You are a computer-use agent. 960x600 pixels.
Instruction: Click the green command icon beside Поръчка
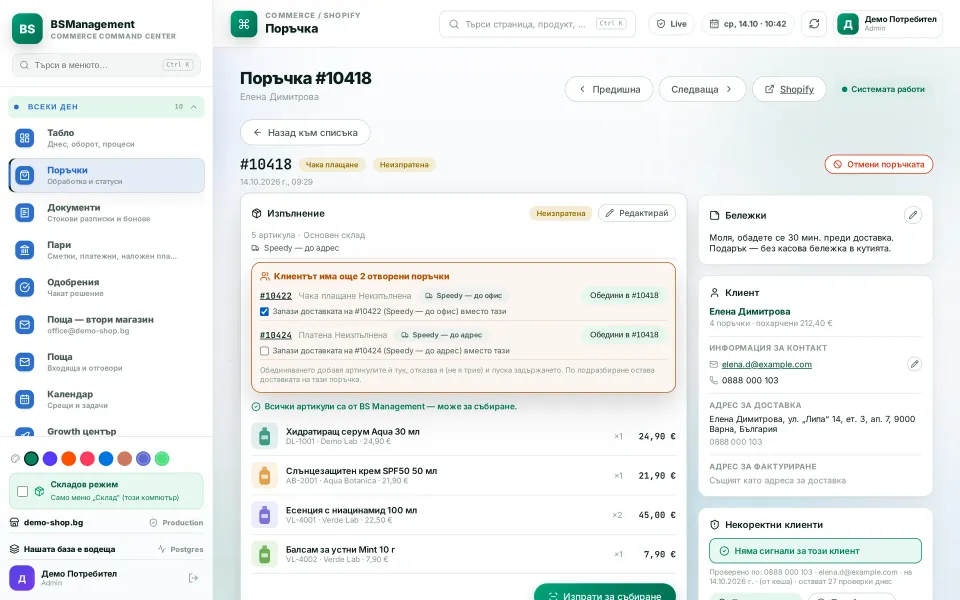coord(244,24)
